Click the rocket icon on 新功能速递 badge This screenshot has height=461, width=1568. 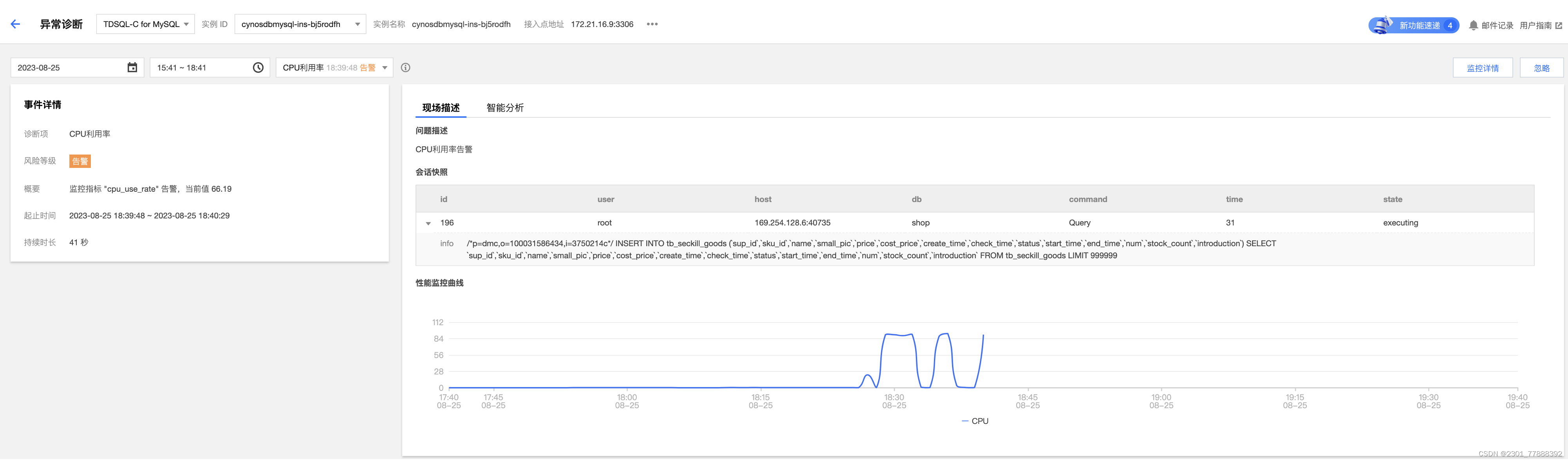1383,25
